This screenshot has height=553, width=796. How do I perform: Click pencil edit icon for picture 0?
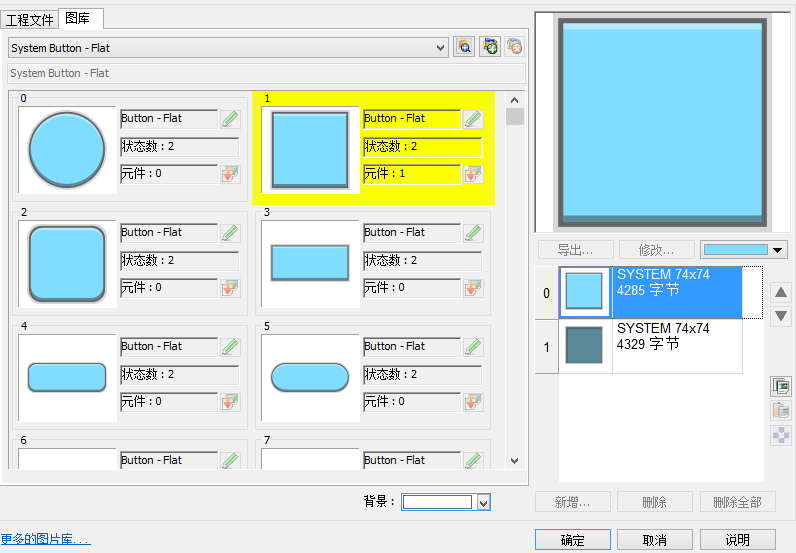click(230, 119)
